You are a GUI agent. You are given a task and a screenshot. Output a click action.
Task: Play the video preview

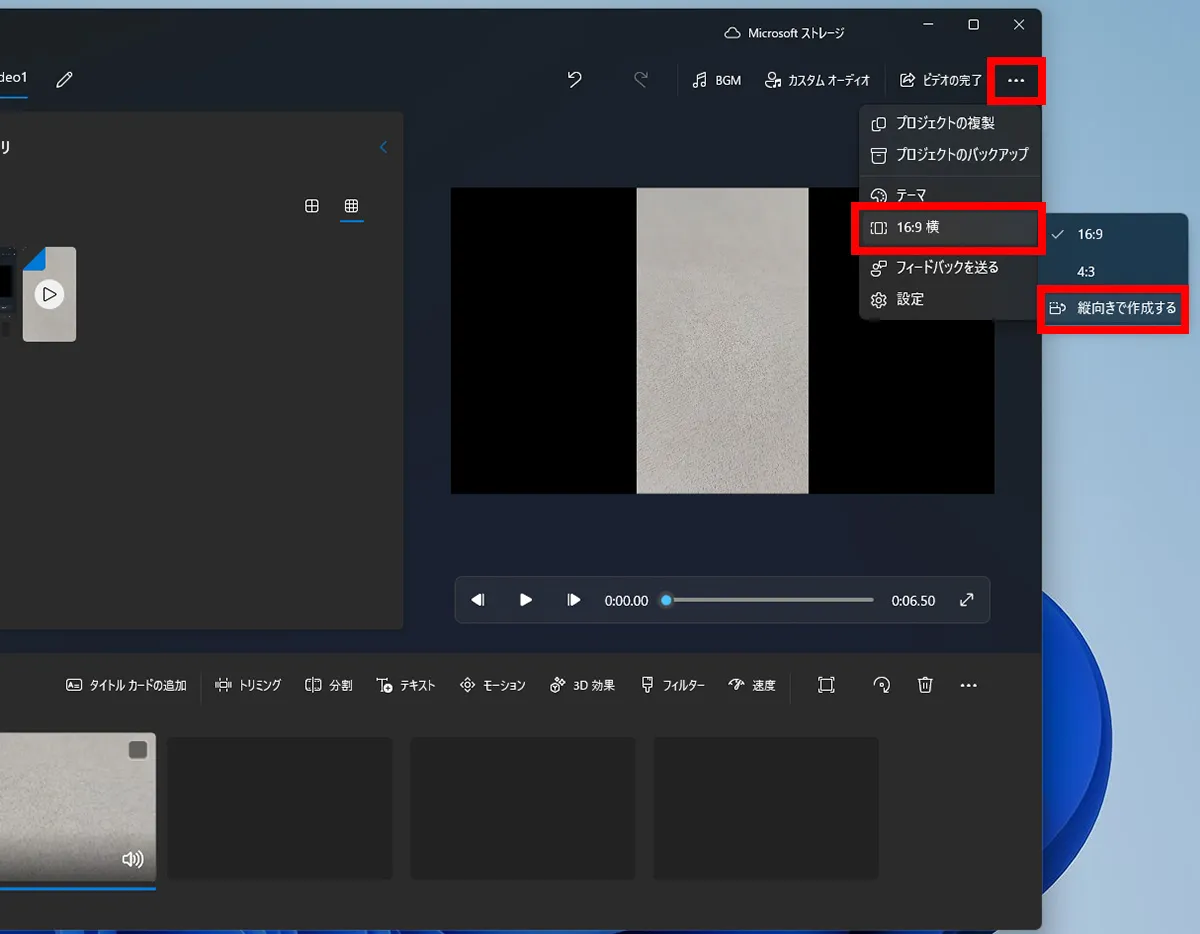click(526, 600)
